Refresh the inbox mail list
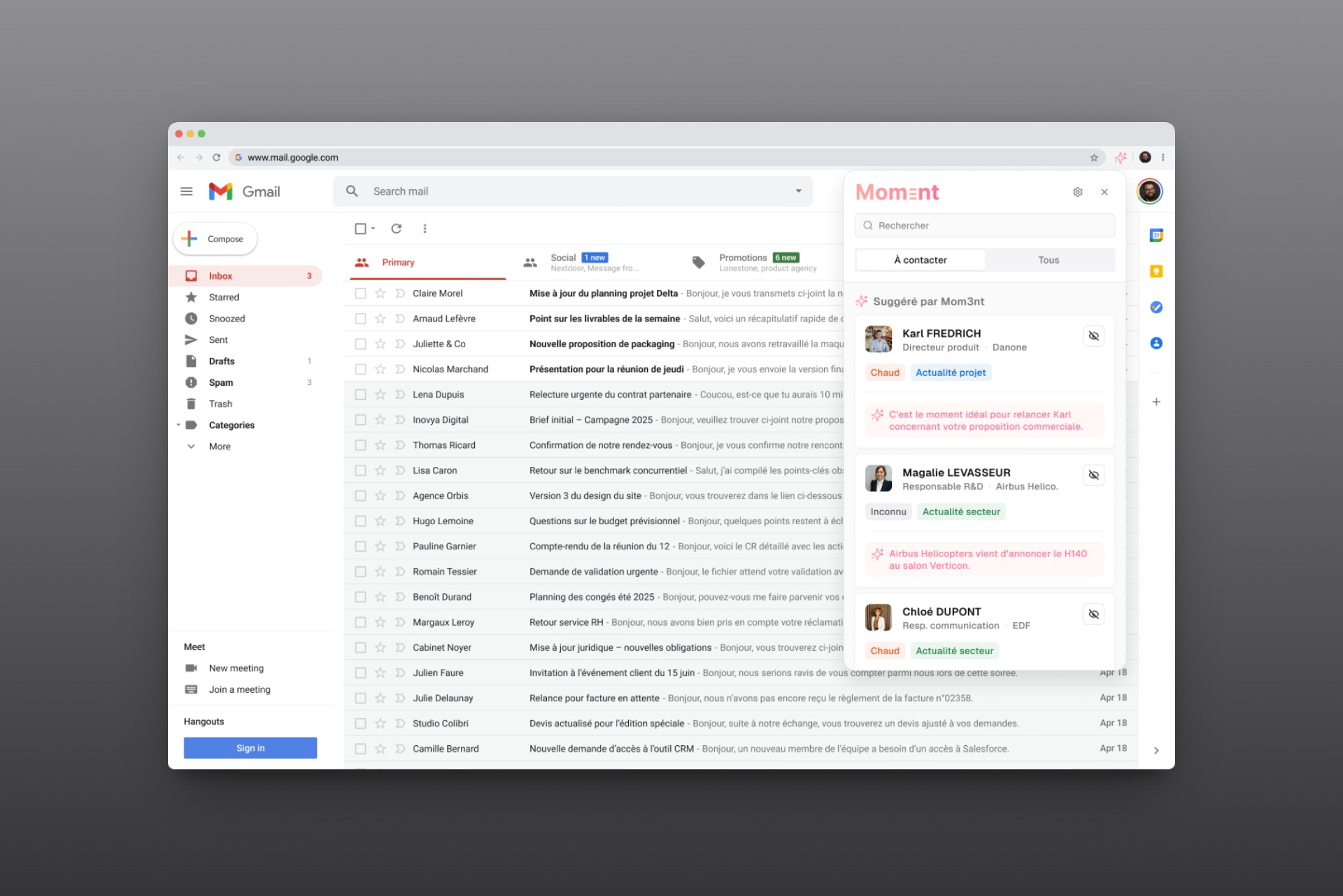Screen dimensions: 1343x896 pyautogui.click(x=396, y=228)
